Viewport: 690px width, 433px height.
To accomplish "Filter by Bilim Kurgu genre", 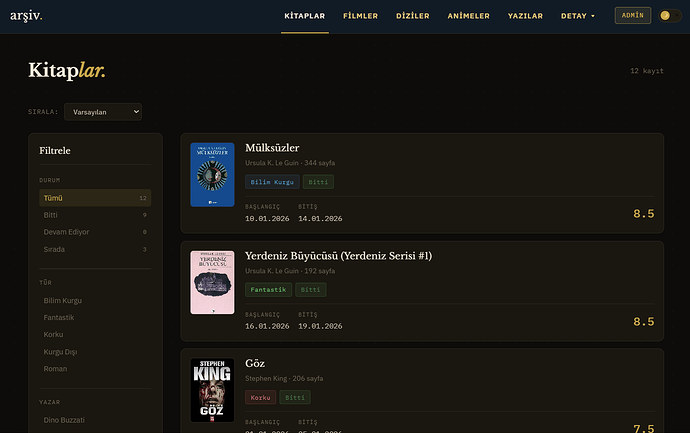I will [x=63, y=300].
